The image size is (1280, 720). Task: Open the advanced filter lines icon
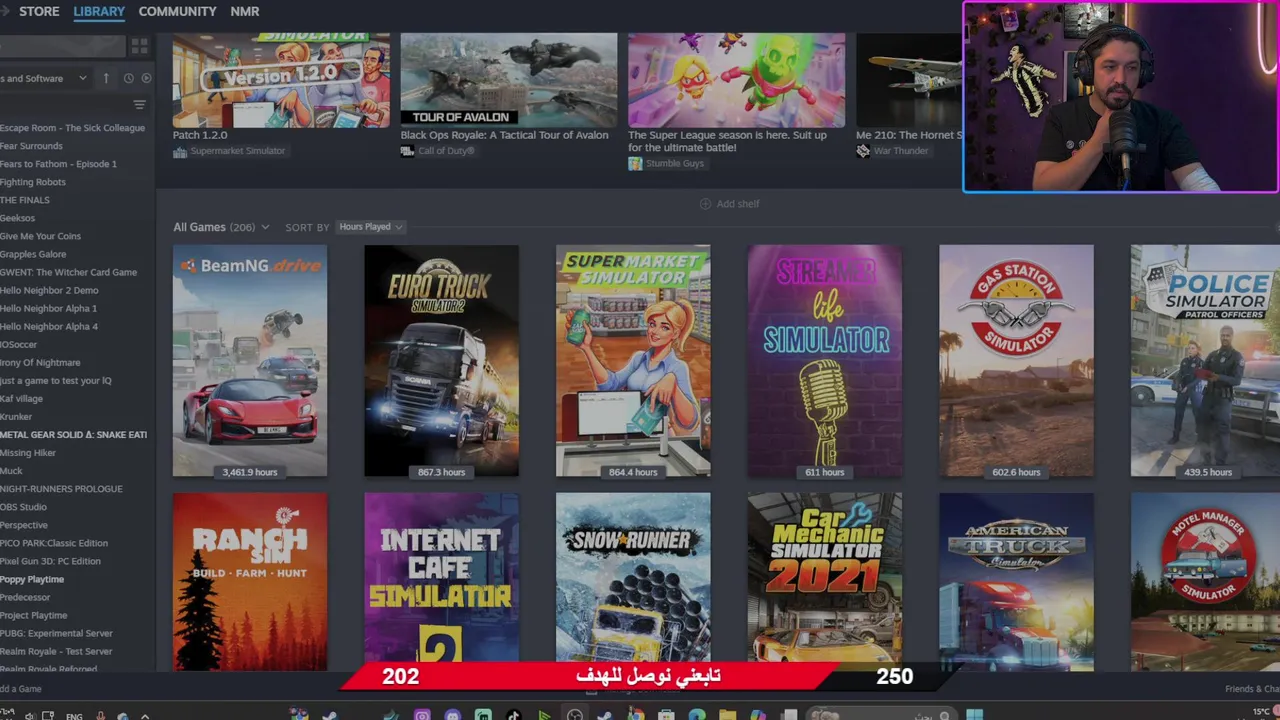coord(139,105)
